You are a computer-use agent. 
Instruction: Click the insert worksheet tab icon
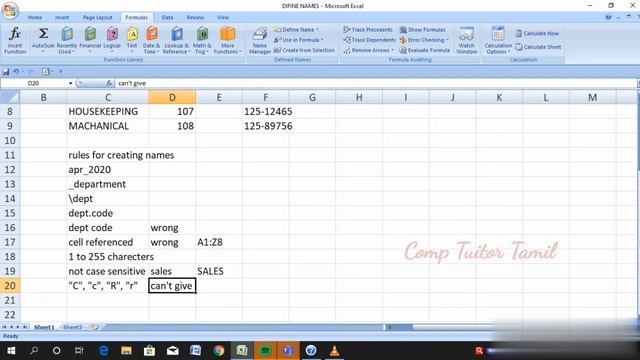[94, 327]
